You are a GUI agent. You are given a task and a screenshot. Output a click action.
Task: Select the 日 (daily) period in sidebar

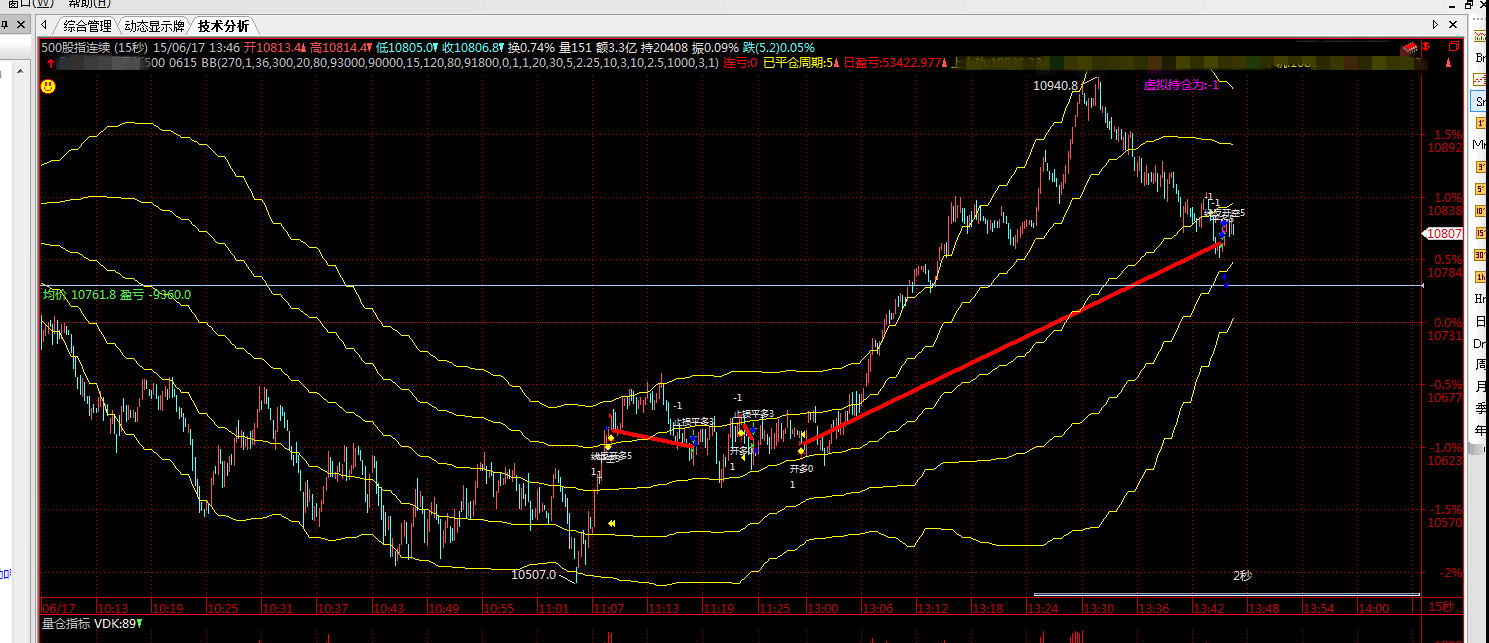[1480, 322]
